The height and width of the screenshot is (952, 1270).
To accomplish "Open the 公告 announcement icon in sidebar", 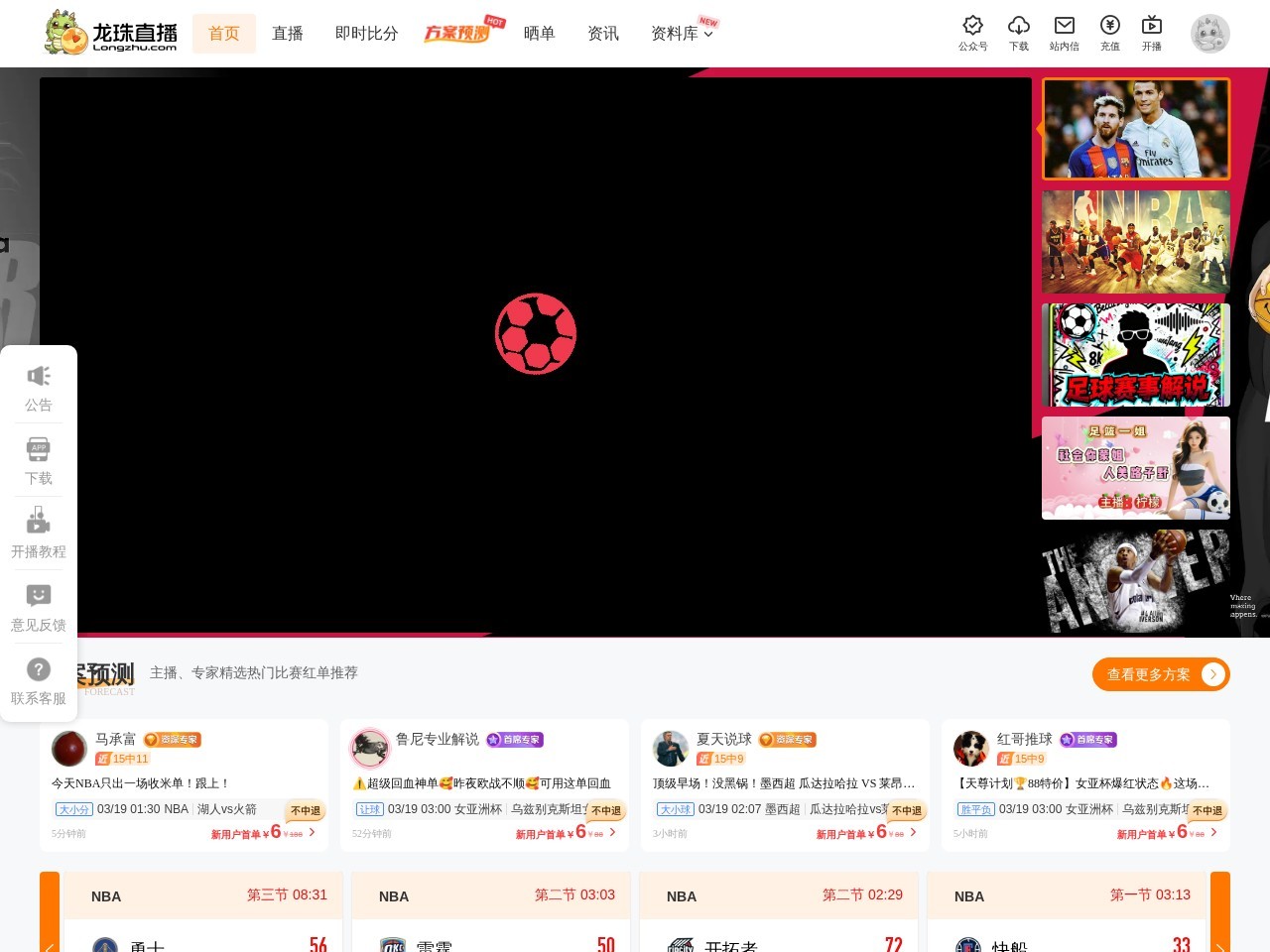I will tap(38, 376).
